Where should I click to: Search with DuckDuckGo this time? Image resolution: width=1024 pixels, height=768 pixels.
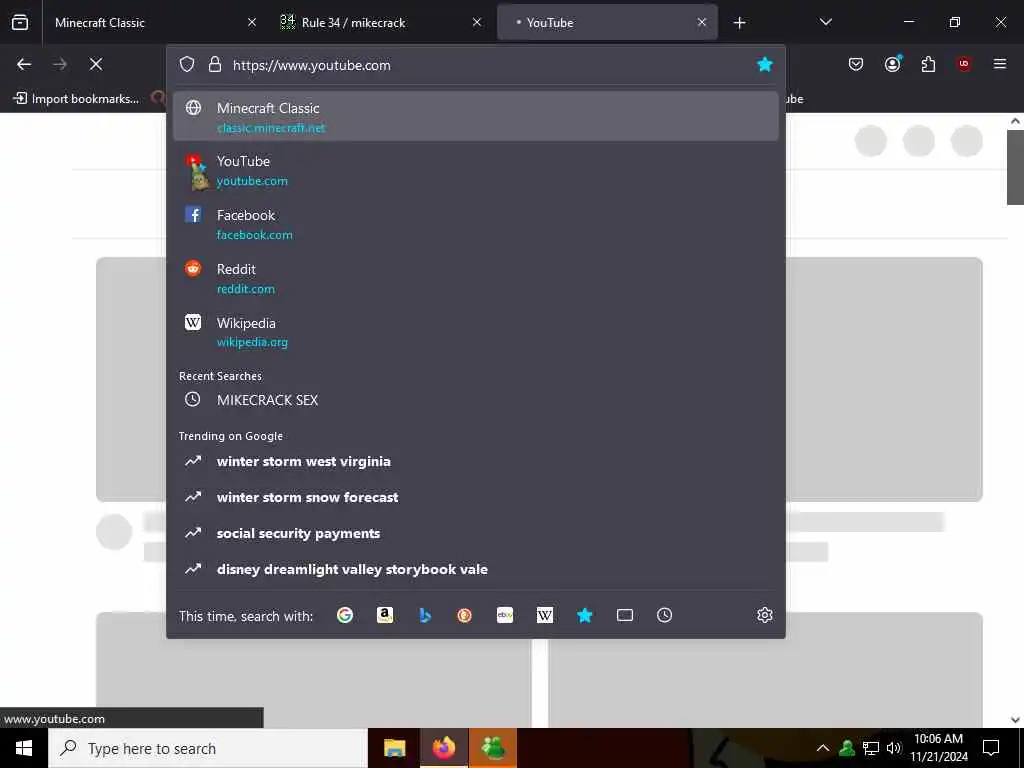click(464, 615)
